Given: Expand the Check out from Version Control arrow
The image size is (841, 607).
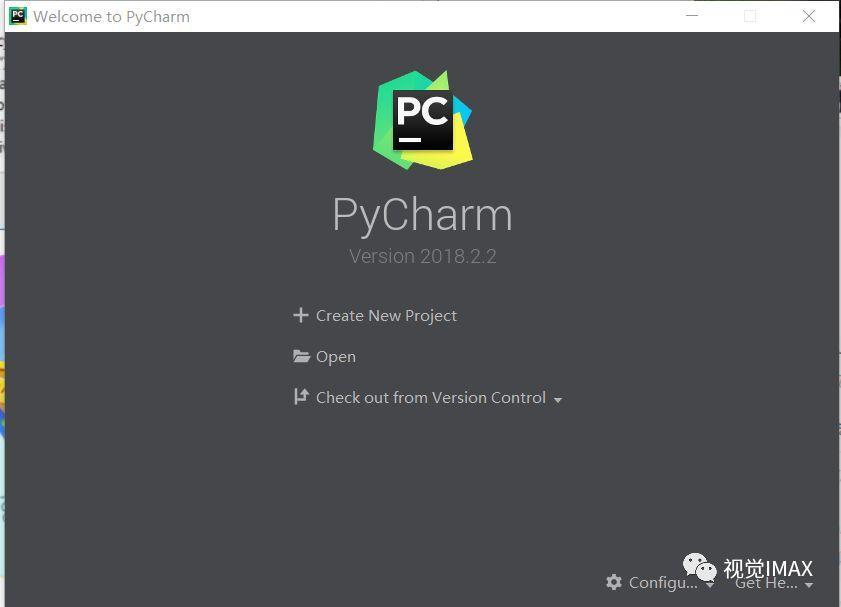Looking at the screenshot, I should pos(558,400).
